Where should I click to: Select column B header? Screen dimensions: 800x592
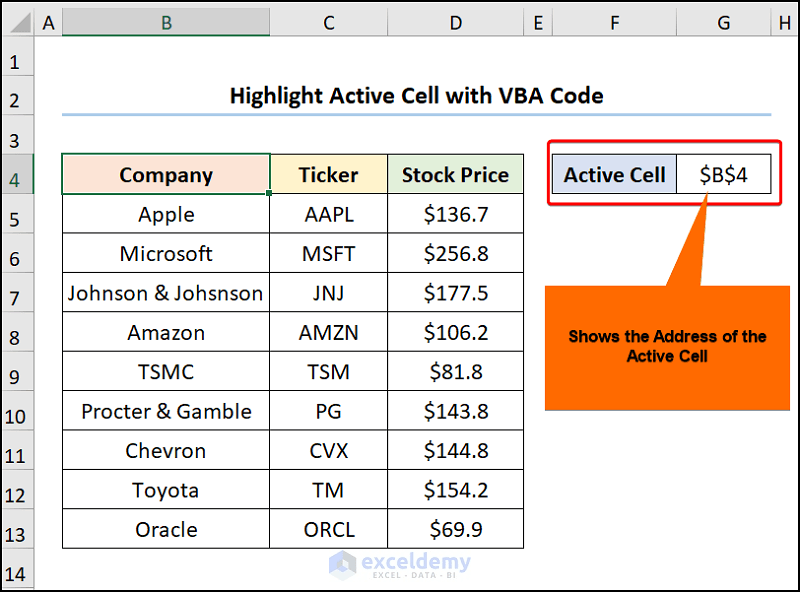point(165,22)
